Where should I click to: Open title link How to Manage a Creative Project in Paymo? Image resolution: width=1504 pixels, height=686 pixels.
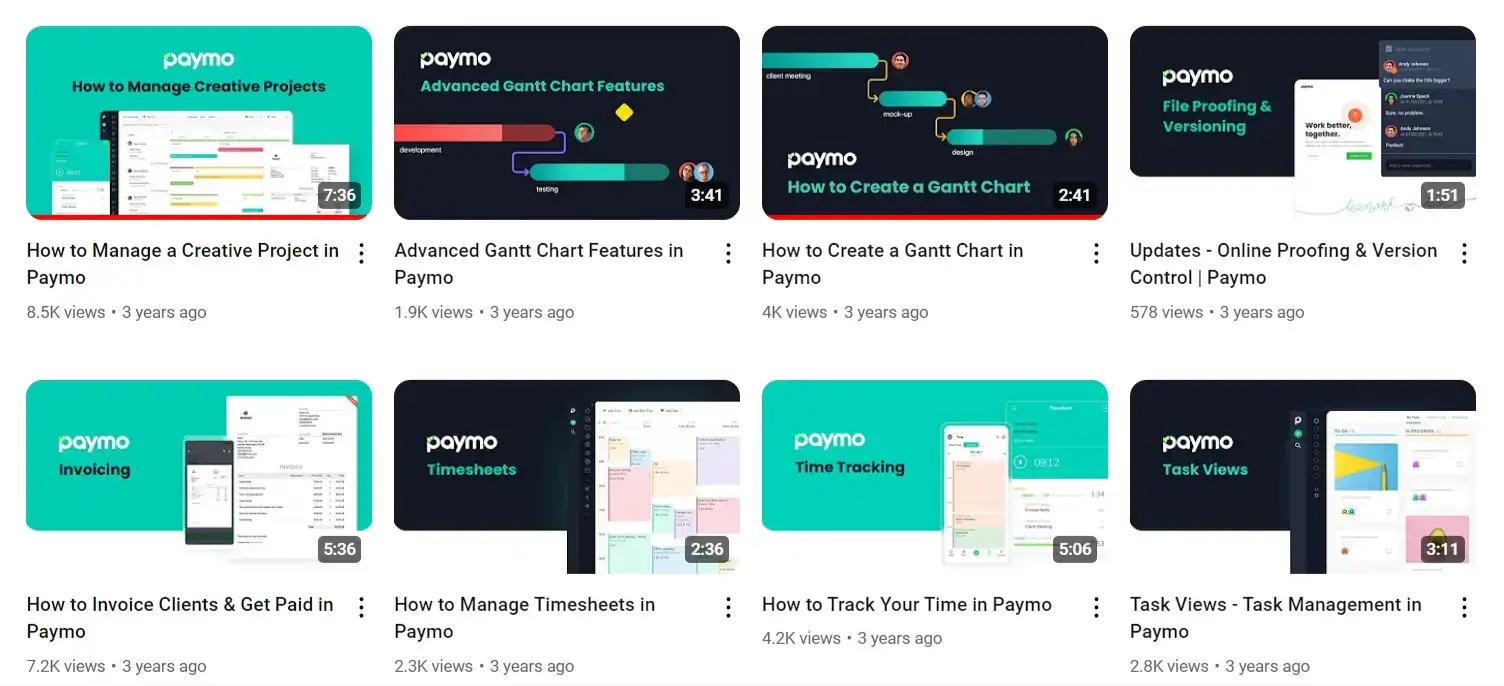click(183, 264)
